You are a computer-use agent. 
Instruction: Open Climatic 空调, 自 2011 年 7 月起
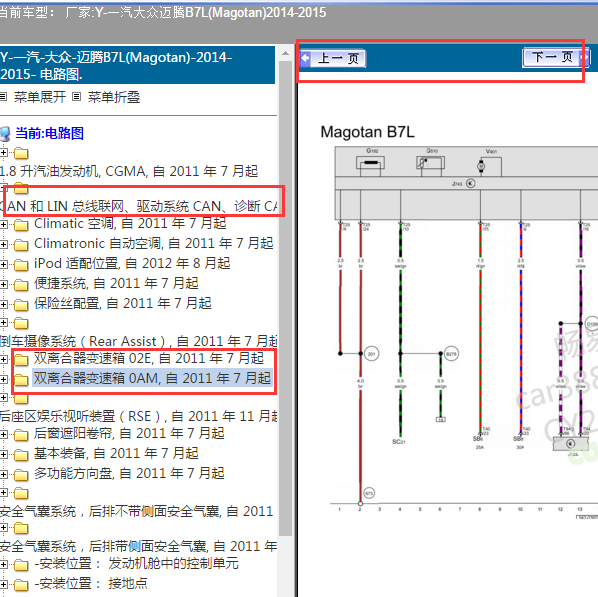tap(130, 223)
